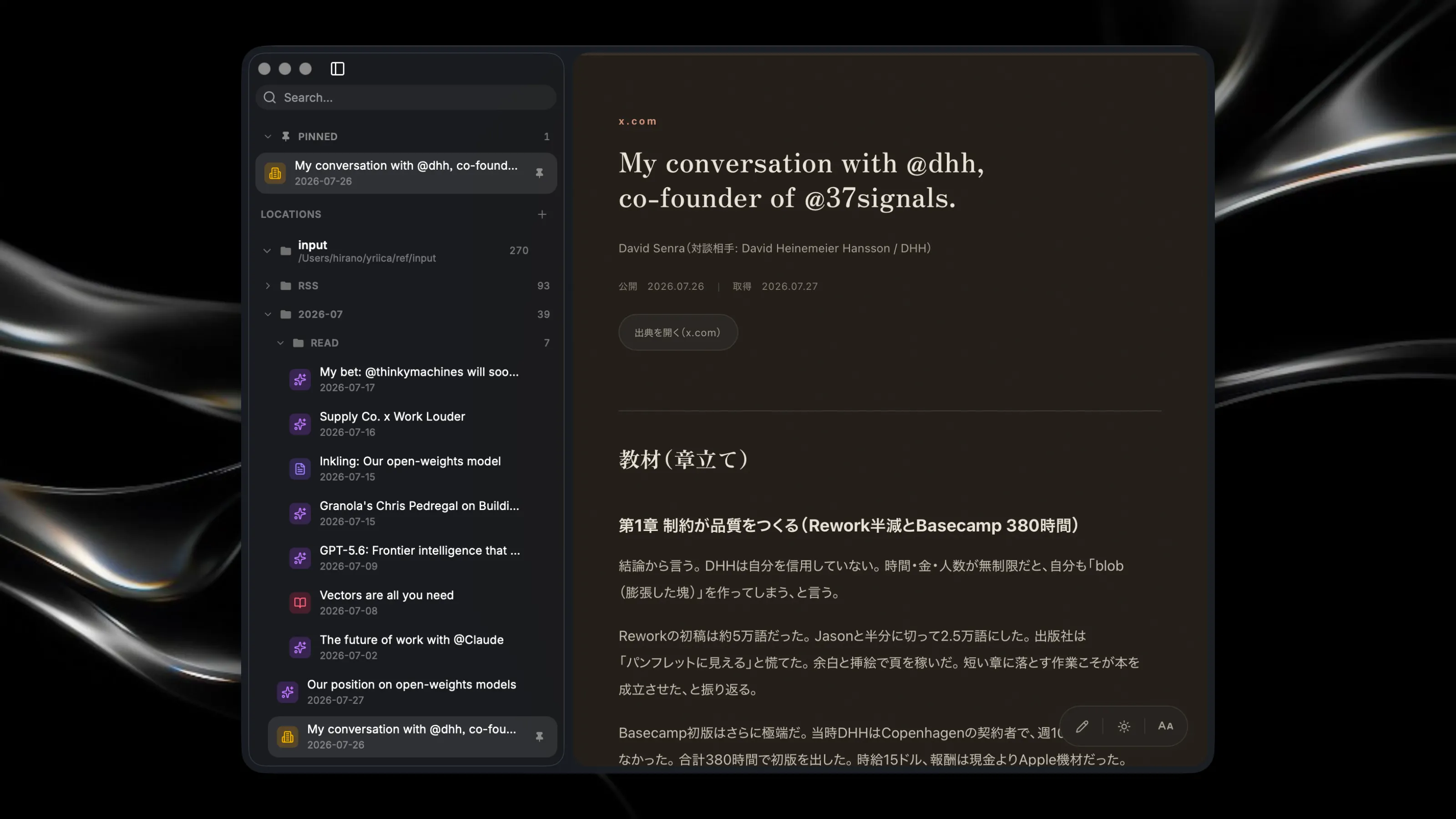Click the PINNED section label
1456x819 pixels.
coord(318,136)
